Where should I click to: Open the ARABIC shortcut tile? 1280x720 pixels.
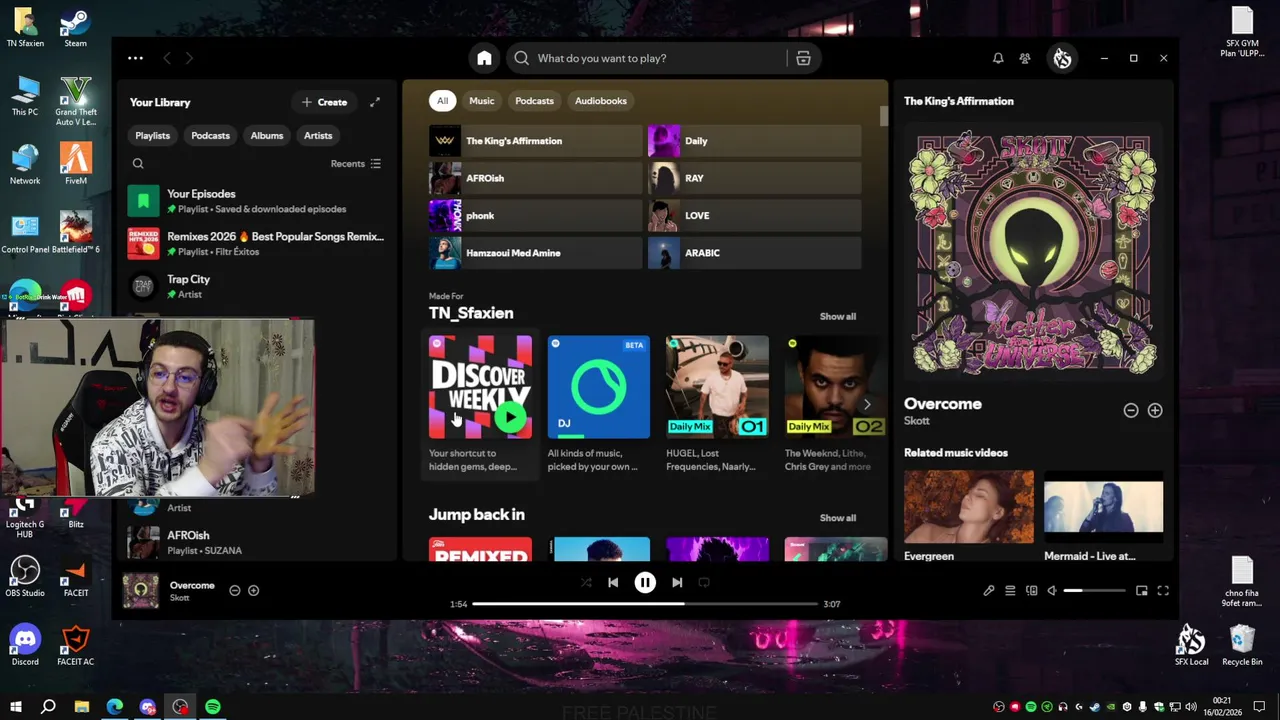[754, 253]
